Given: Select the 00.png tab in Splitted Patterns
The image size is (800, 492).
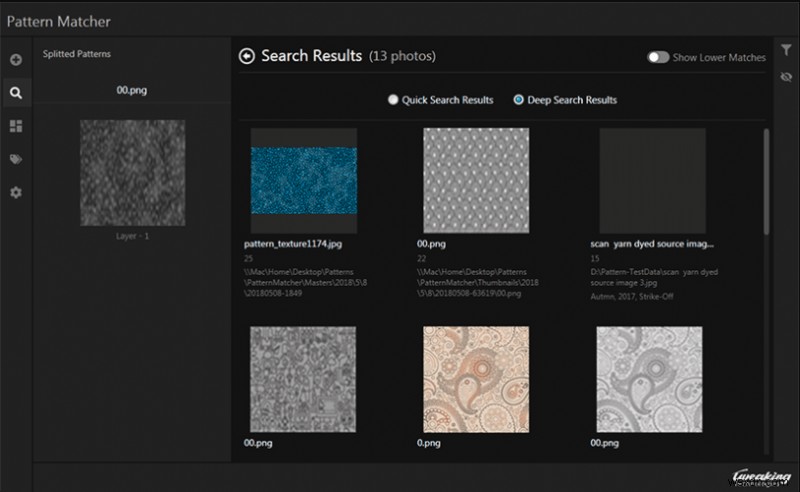Looking at the screenshot, I should (132, 90).
